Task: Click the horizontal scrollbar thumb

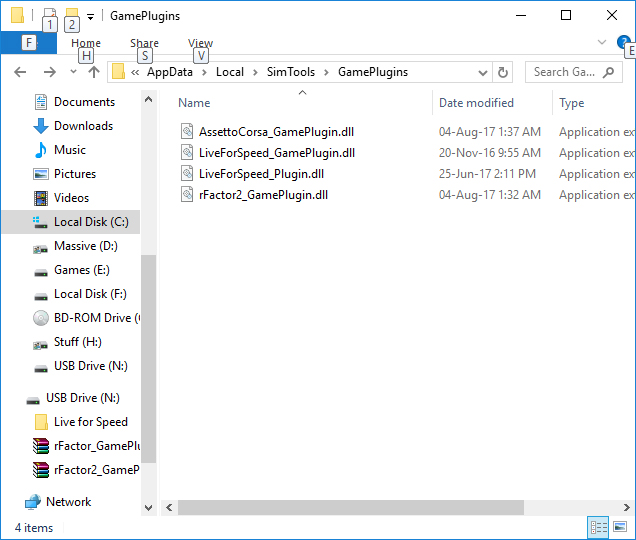Action: [x=351, y=508]
